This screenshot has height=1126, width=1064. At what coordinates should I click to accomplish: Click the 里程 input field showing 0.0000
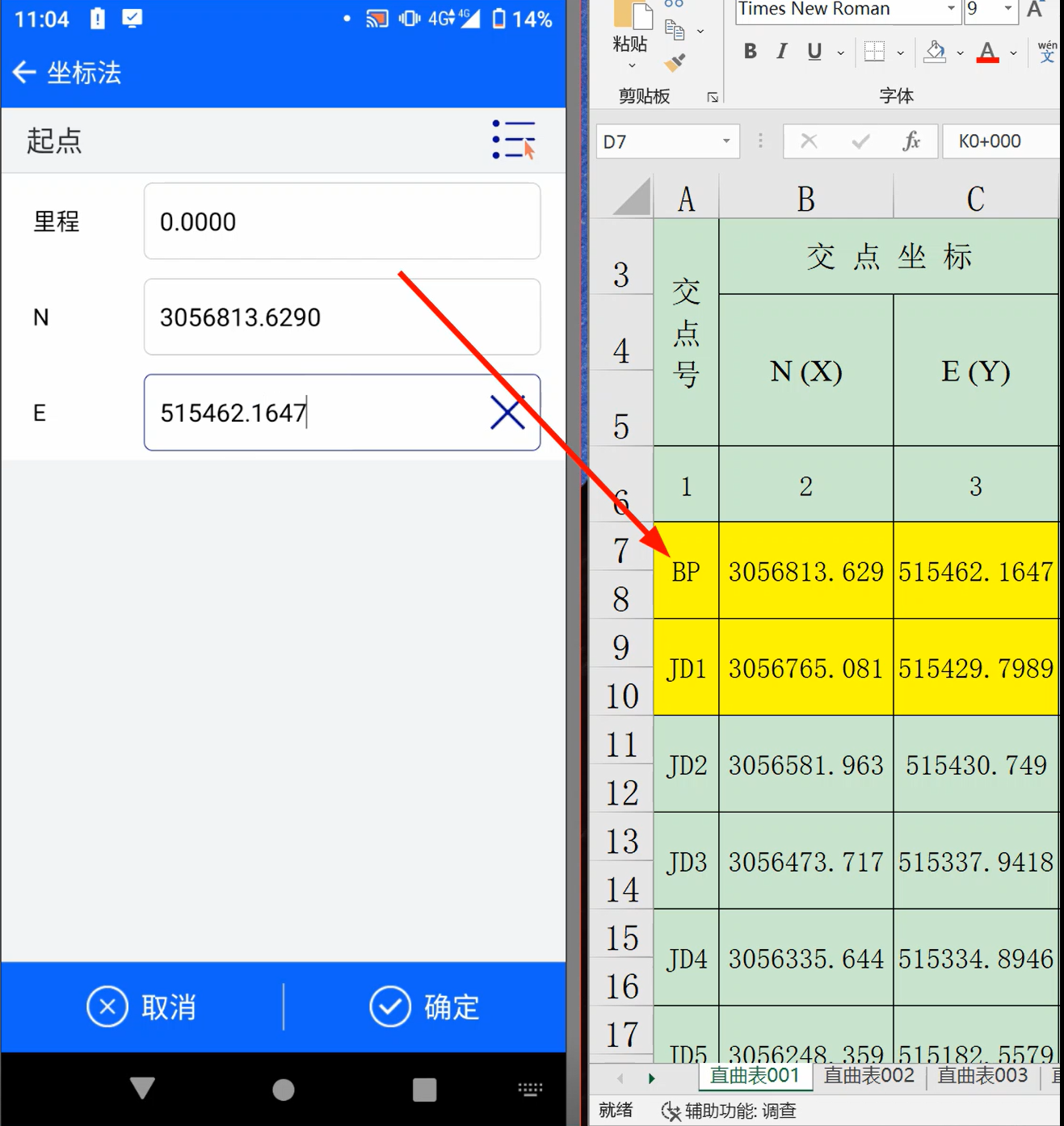(x=342, y=221)
